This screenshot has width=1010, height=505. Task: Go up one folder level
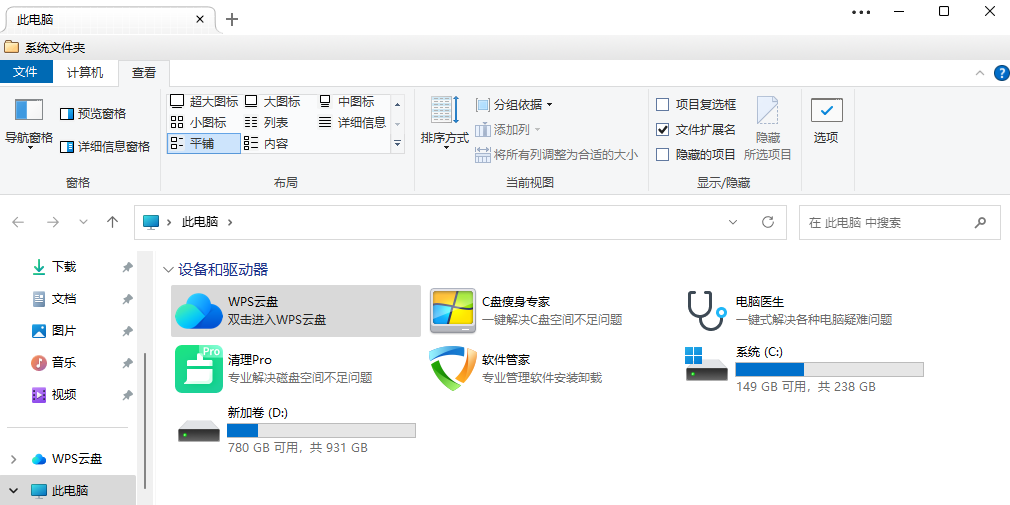(113, 222)
